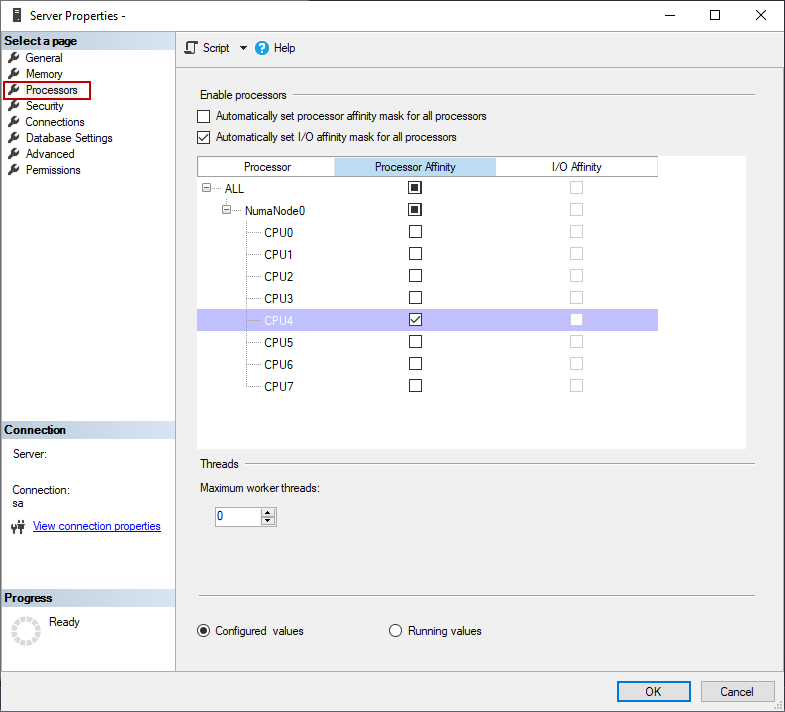Open the Permissions page
The width and height of the screenshot is (785, 712).
pyautogui.click(x=53, y=170)
